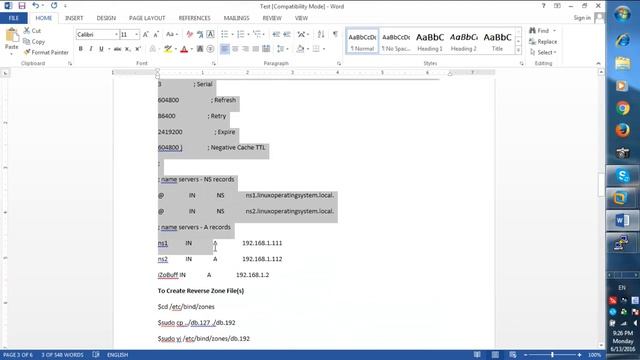Toggle Show/Hide paragraph marks

click(335, 34)
